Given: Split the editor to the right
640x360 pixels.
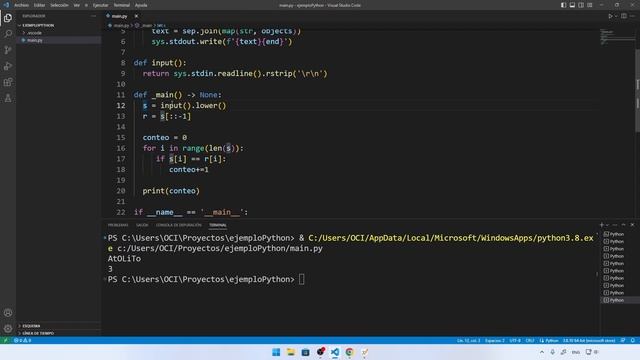Looking at the screenshot, I should pos(624,16).
